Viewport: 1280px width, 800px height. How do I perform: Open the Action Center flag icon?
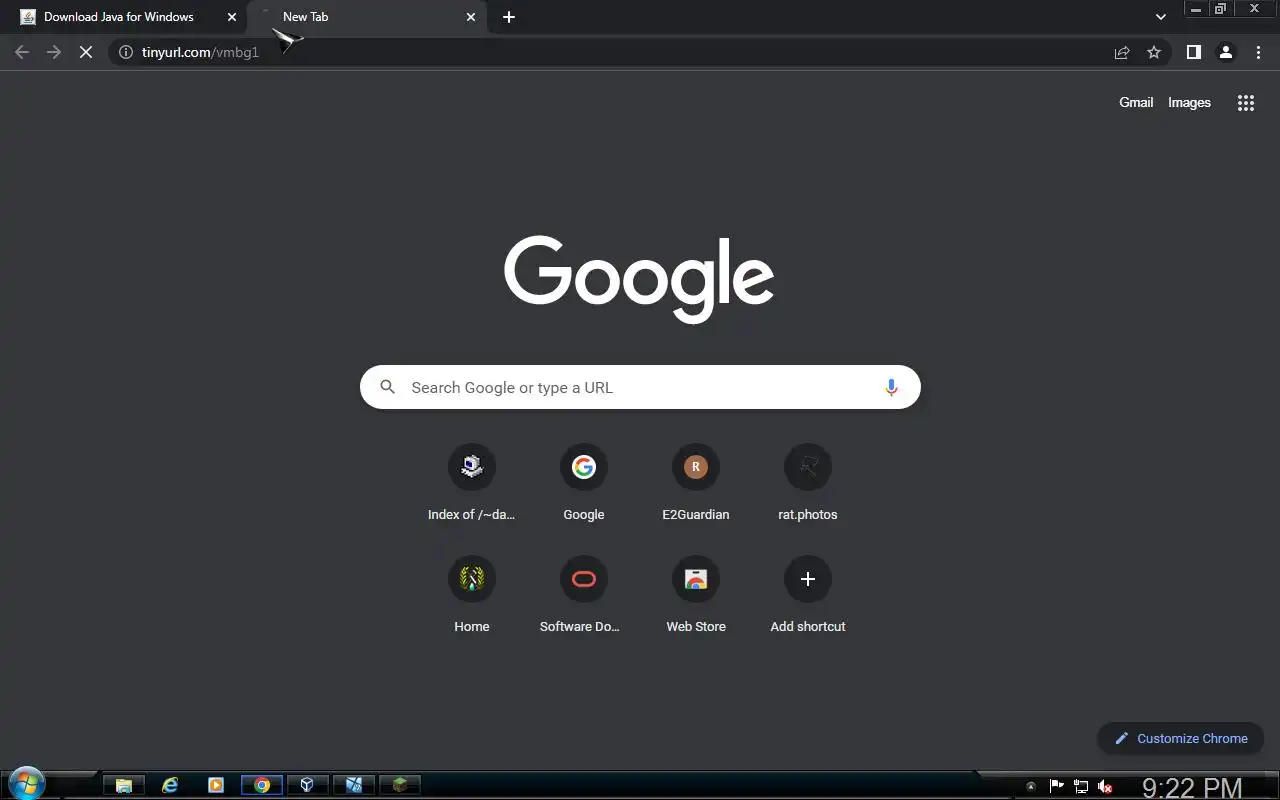tap(1056, 786)
